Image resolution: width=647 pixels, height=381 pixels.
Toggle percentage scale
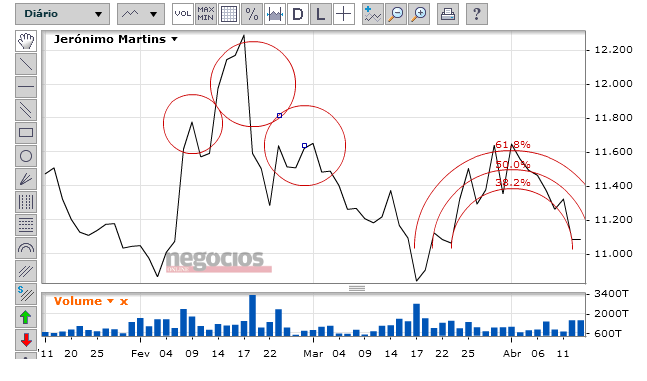click(x=252, y=14)
